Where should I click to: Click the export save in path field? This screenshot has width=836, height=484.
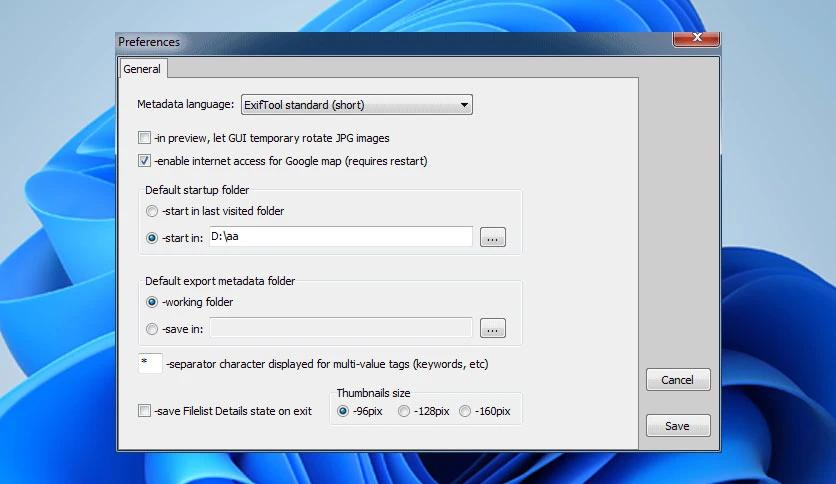click(x=341, y=328)
